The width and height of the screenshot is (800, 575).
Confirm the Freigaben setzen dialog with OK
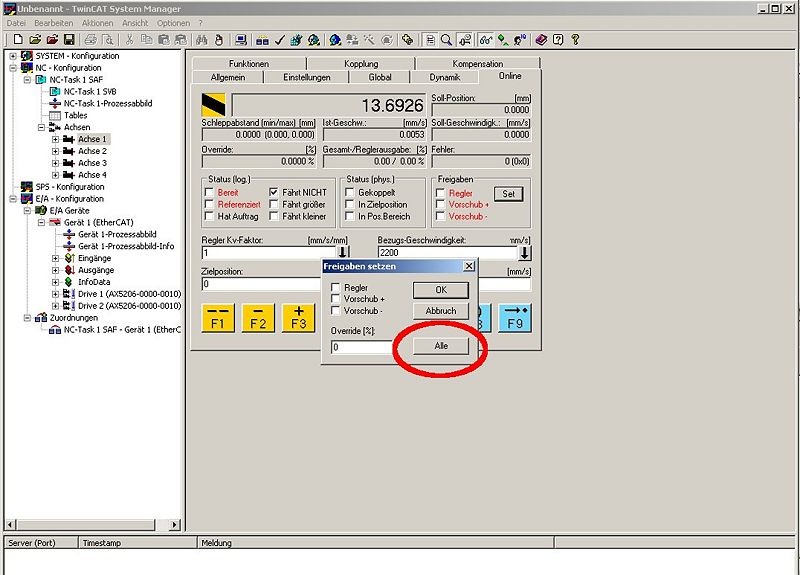coord(441,290)
